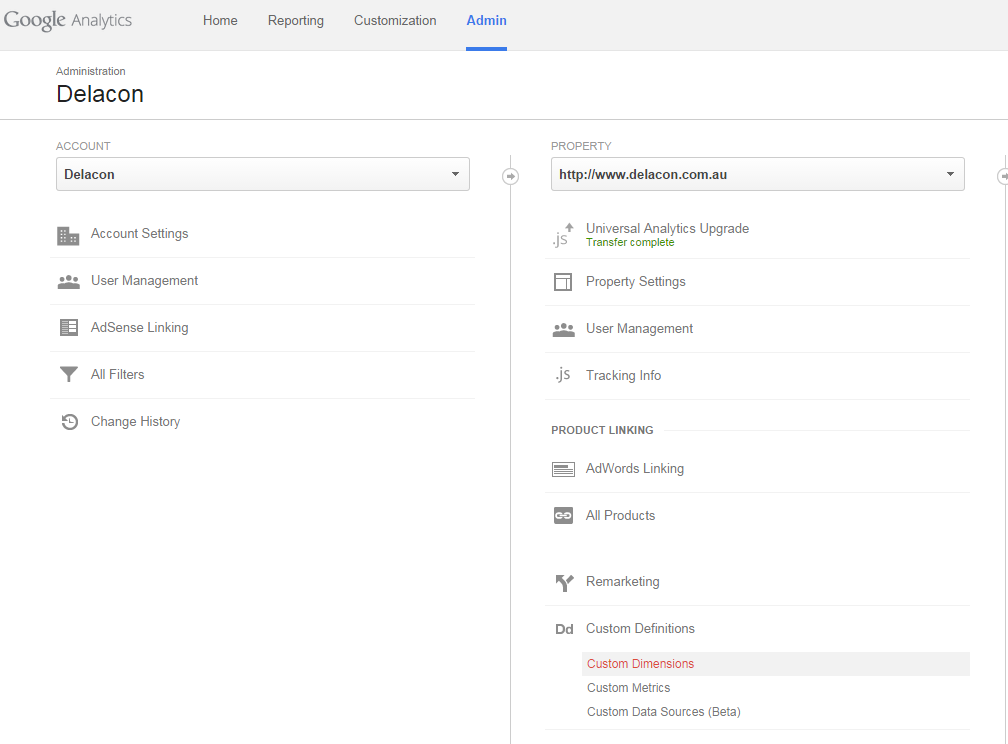Image resolution: width=1008 pixels, height=744 pixels.
Task: Select Custom Dimensions
Action: click(776, 664)
